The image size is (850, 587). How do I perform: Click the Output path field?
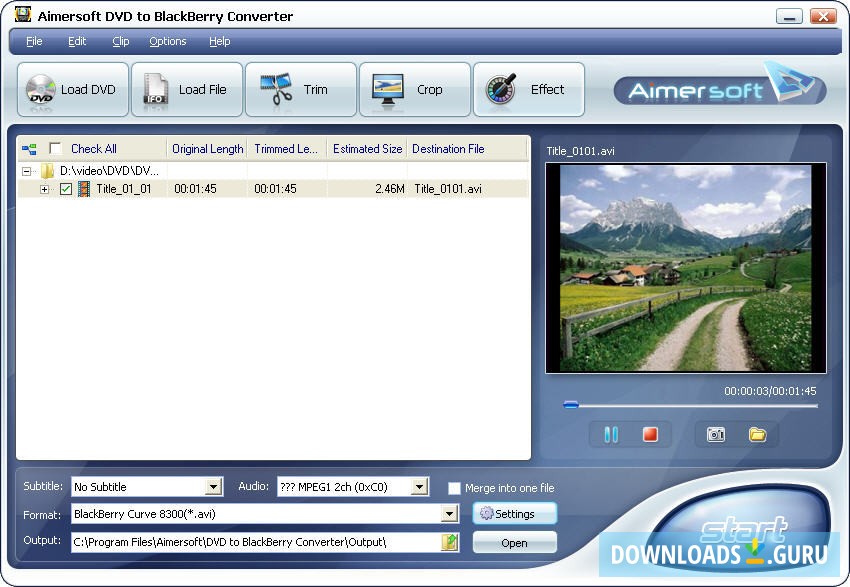[256, 542]
